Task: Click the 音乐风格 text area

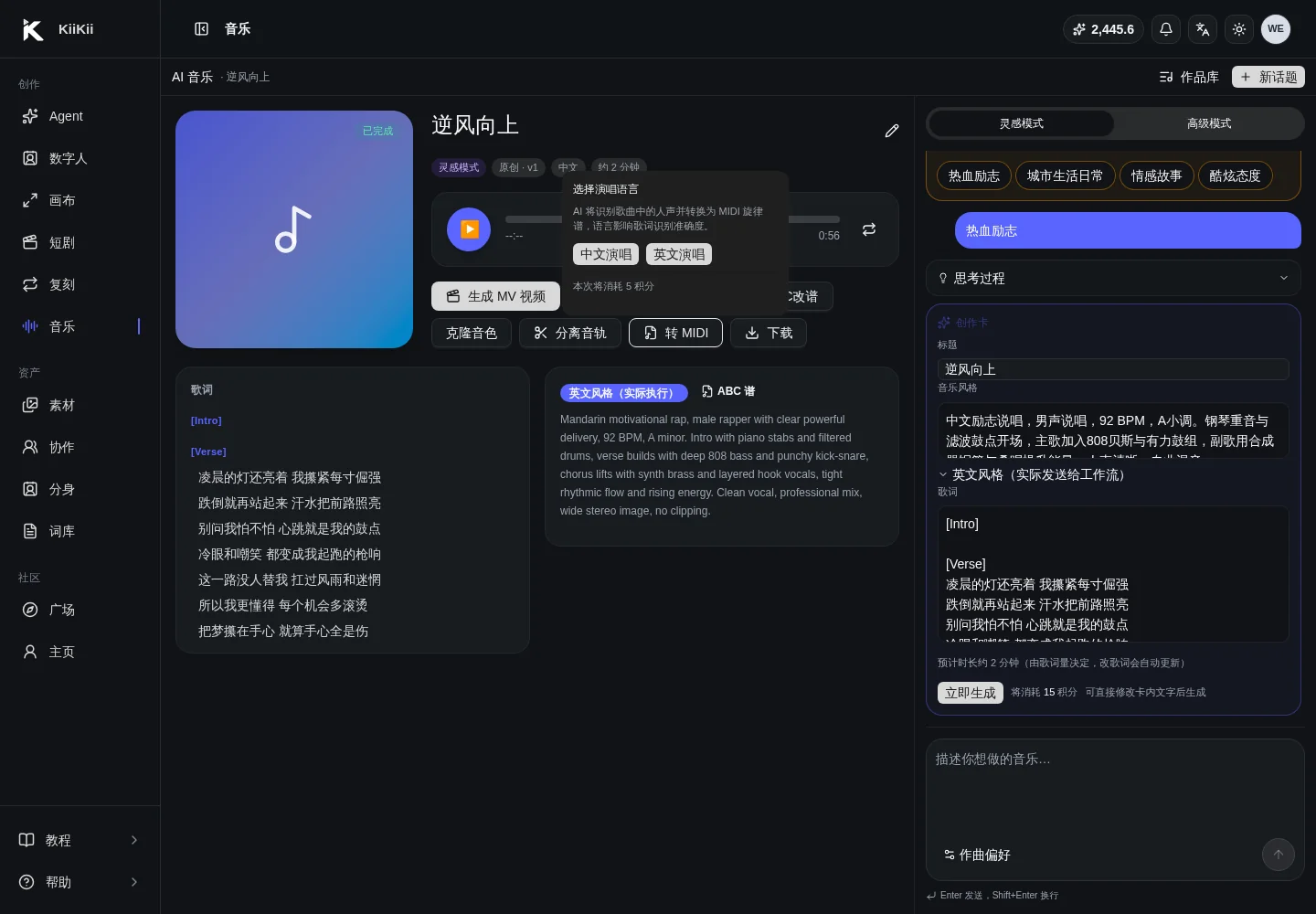Action: tap(1113, 430)
